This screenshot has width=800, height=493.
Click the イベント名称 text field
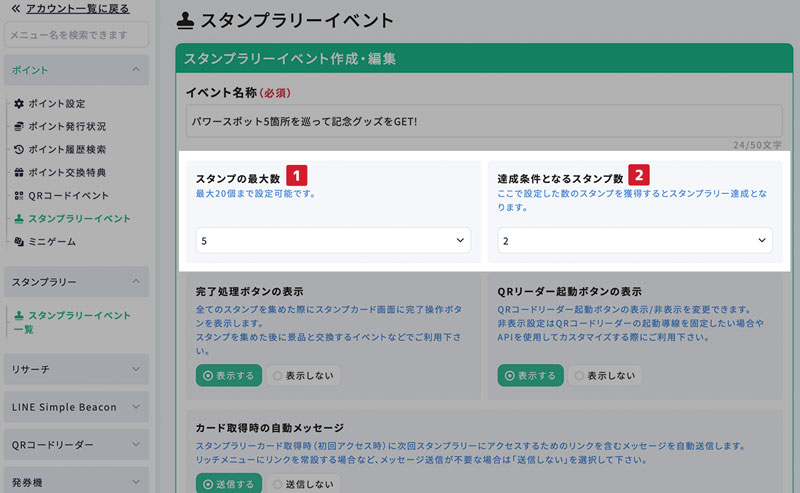484,121
